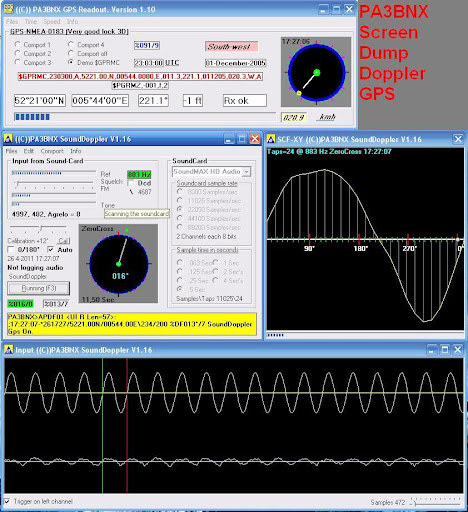This screenshot has width=468, height=512.
Task: Open Info menu in GPS Readout
Action: [72, 21]
